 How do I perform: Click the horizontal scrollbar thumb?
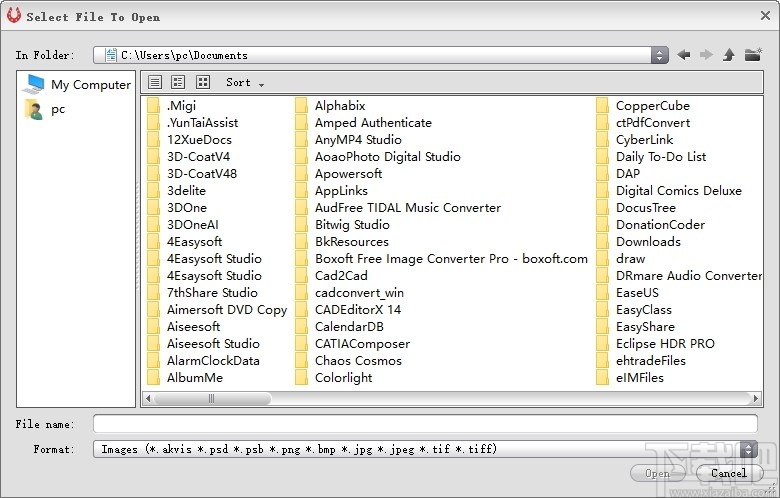pyautogui.click(x=212, y=398)
